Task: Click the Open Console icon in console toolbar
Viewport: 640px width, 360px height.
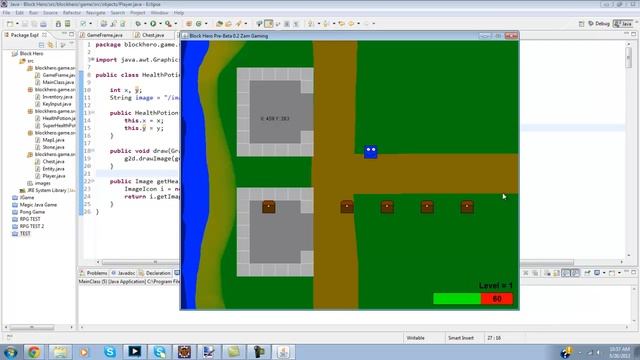Action: pyautogui.click(x=612, y=273)
